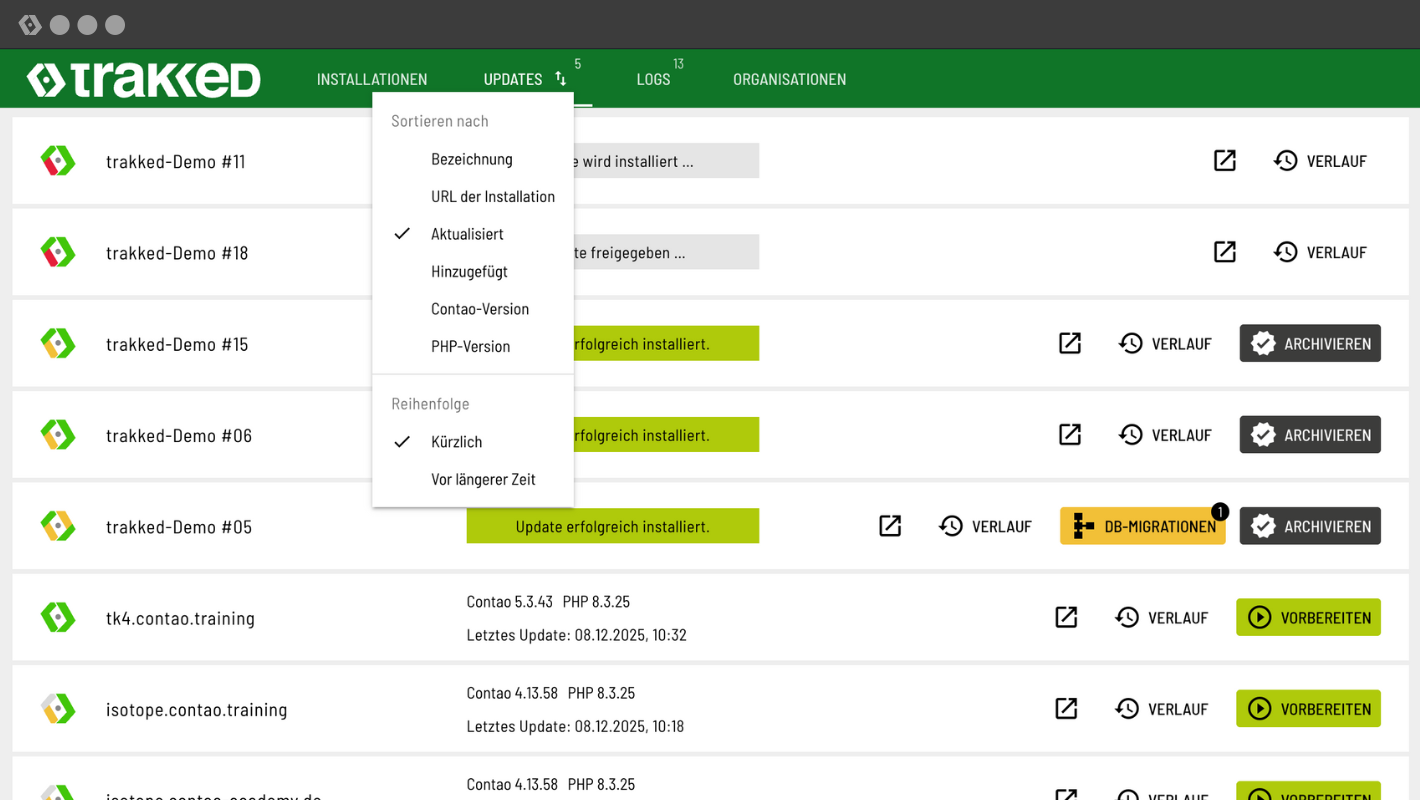Sort by Contao-Version in dropdown

click(x=479, y=309)
